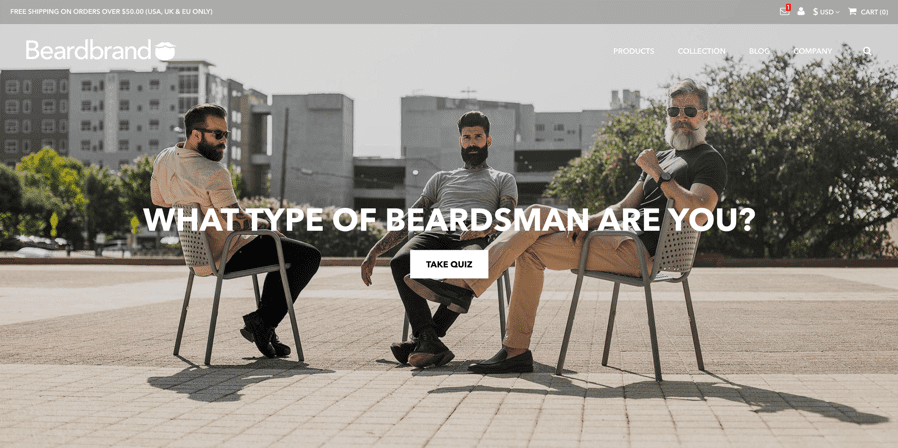The image size is (898, 448).
Task: Open the mail envelope icon in top bar
Action: (783, 12)
